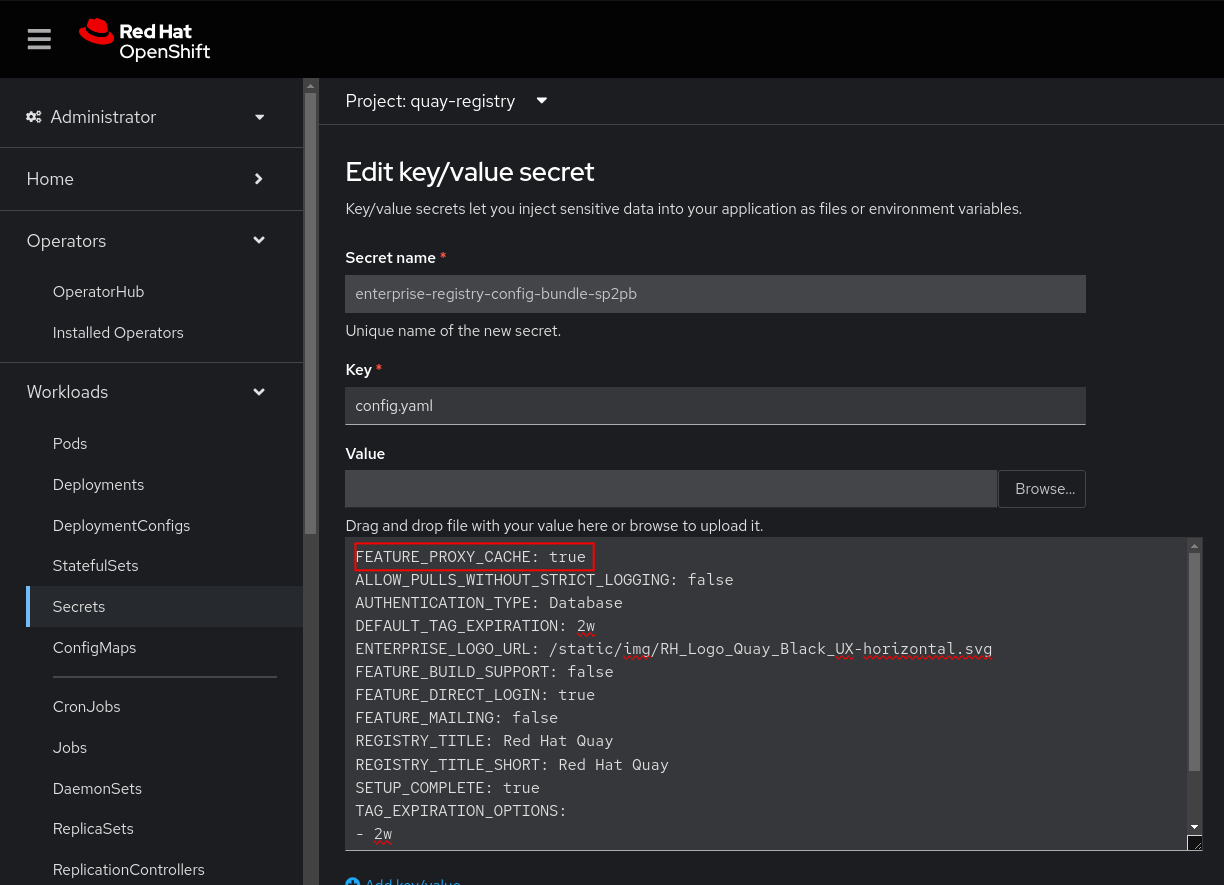1224x885 pixels.
Task: Navigate to Pods in Workloads
Action: pos(70,444)
